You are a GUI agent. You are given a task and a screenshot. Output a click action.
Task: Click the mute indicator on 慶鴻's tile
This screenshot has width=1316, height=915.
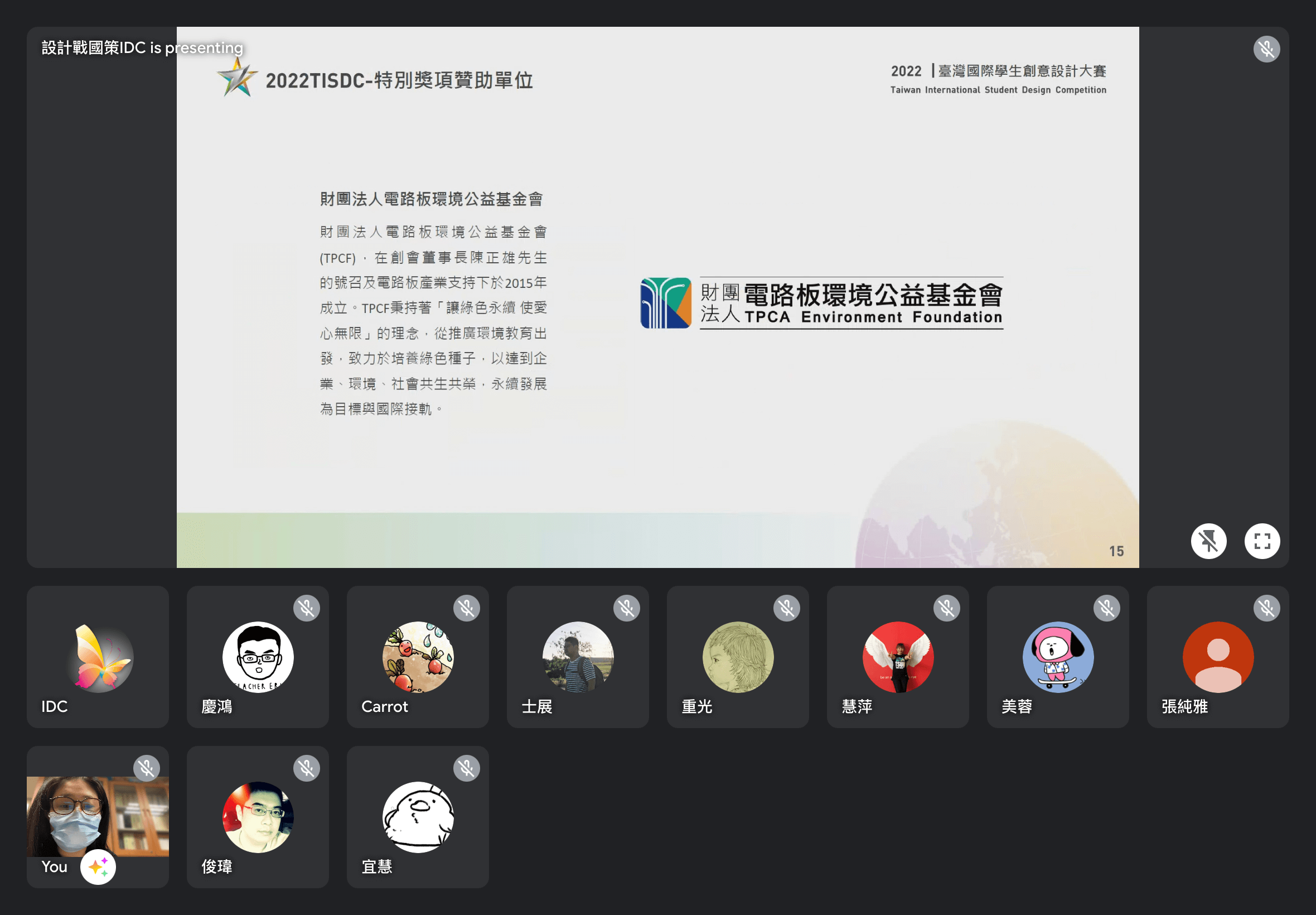click(x=307, y=608)
